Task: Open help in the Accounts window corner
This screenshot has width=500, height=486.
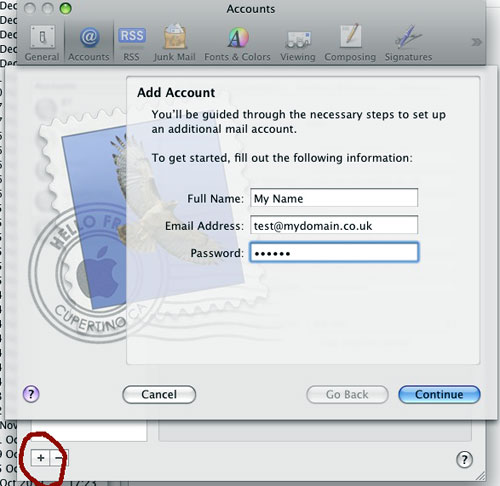Action: pyautogui.click(x=464, y=460)
